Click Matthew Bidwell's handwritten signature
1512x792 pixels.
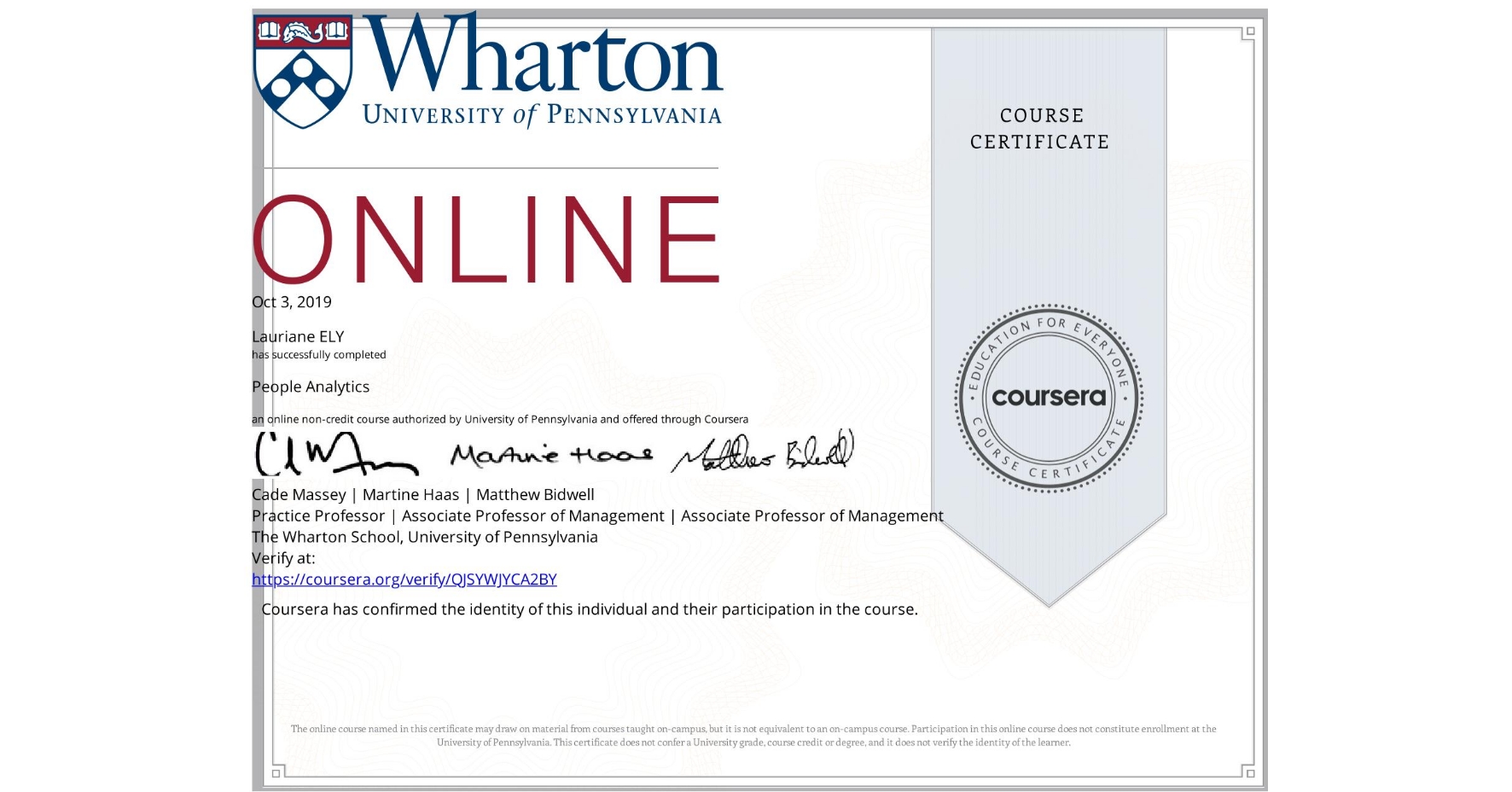(763, 451)
